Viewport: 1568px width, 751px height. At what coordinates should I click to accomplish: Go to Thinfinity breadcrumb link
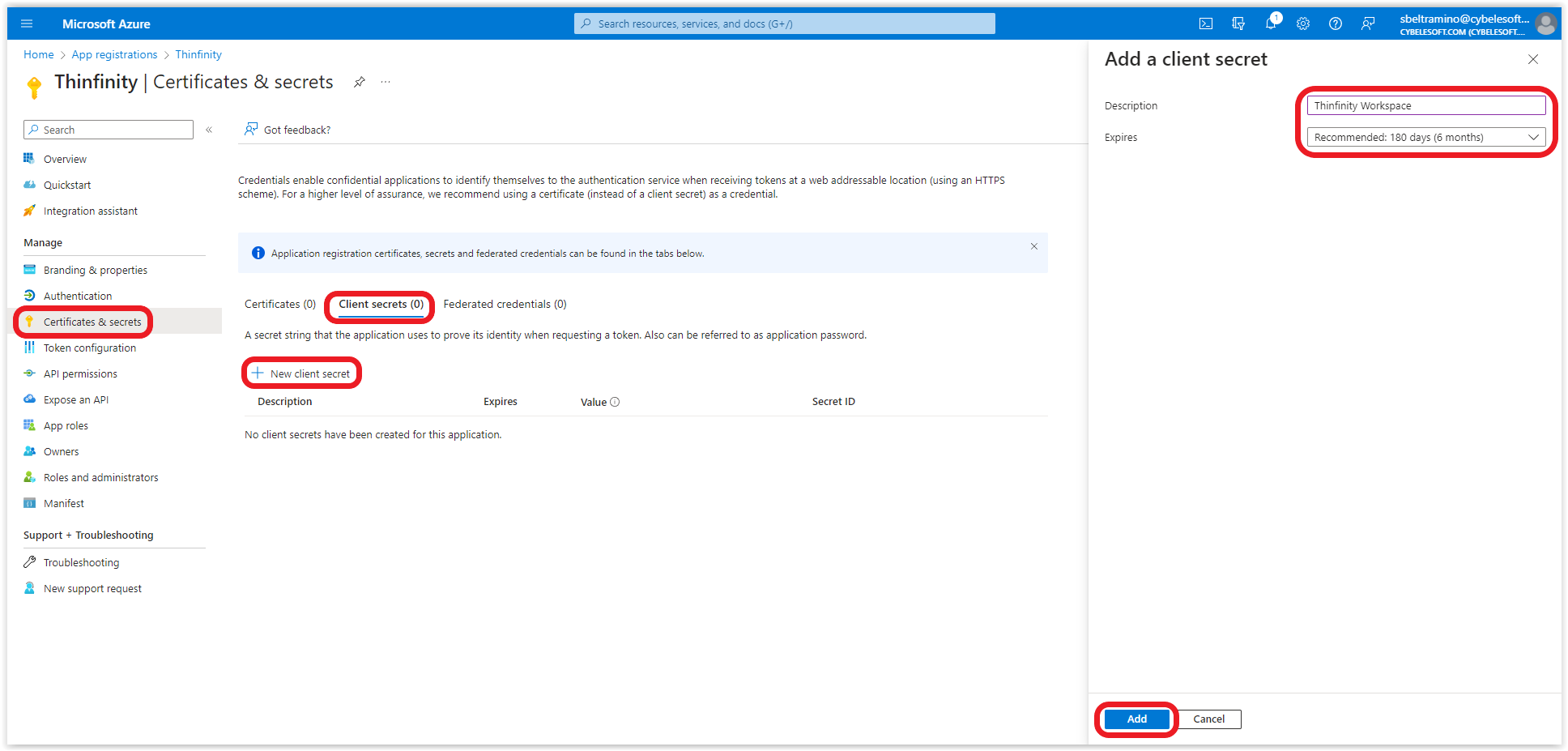tap(198, 55)
